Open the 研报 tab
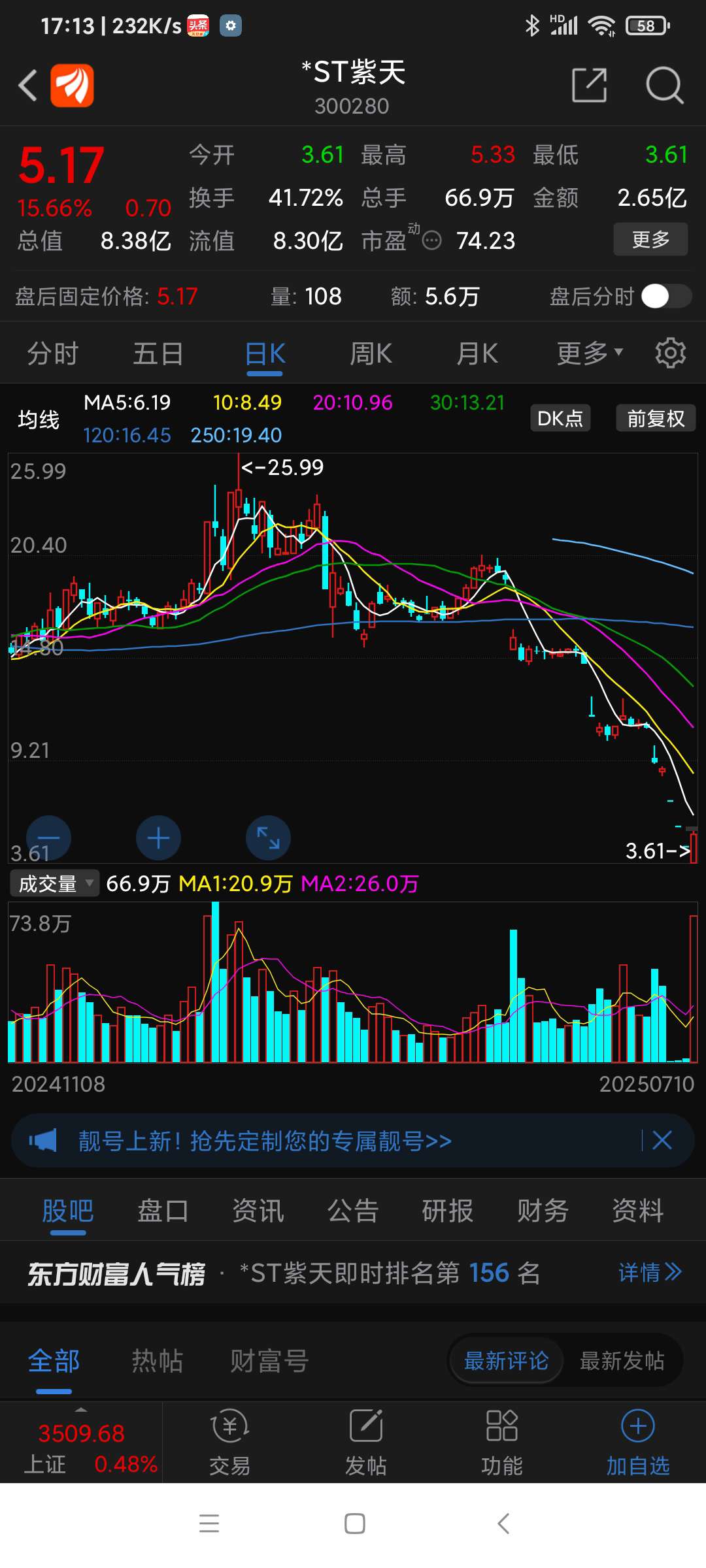706x1568 pixels. pyautogui.click(x=448, y=1211)
